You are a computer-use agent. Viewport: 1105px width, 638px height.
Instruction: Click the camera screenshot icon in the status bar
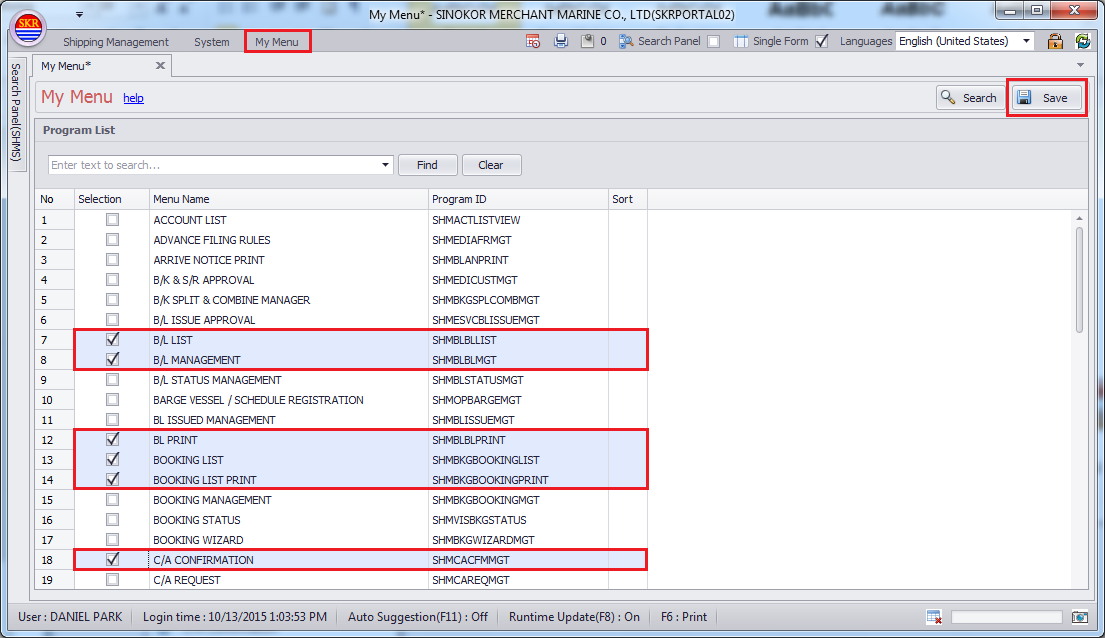[1080, 617]
